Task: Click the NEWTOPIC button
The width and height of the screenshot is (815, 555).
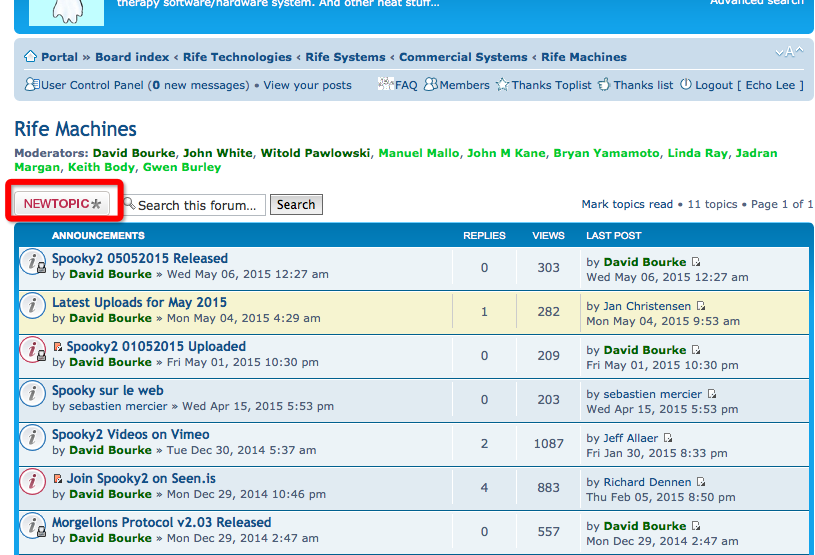Action: [x=62, y=203]
